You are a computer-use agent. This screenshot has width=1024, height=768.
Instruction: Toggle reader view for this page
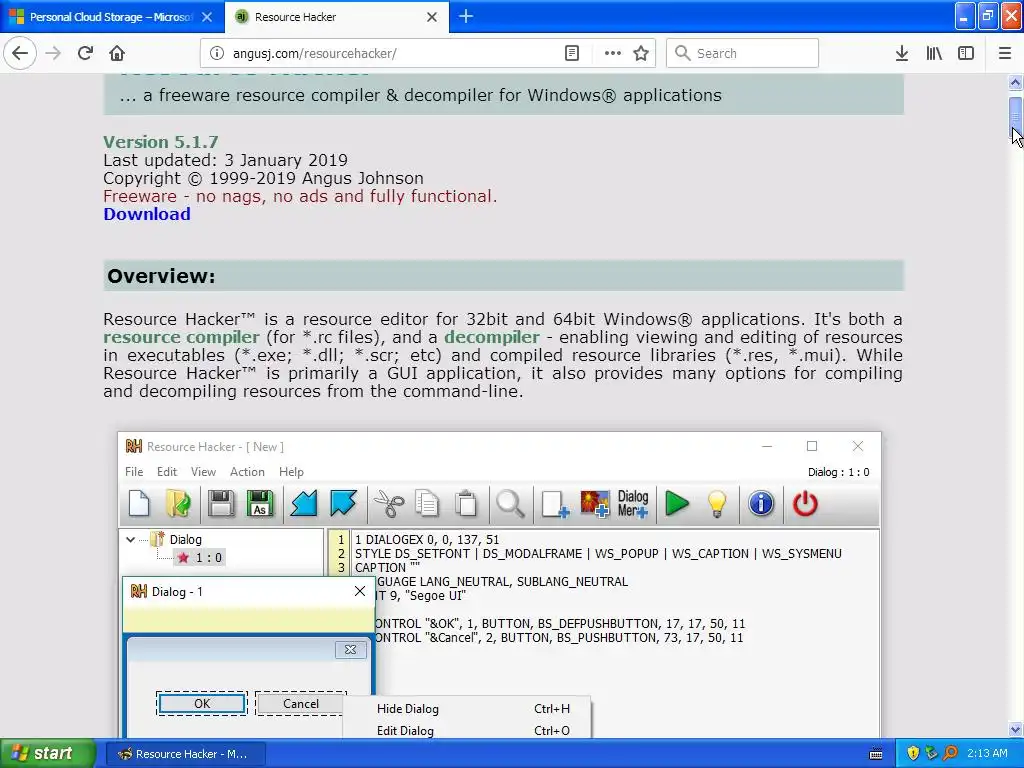coord(571,53)
